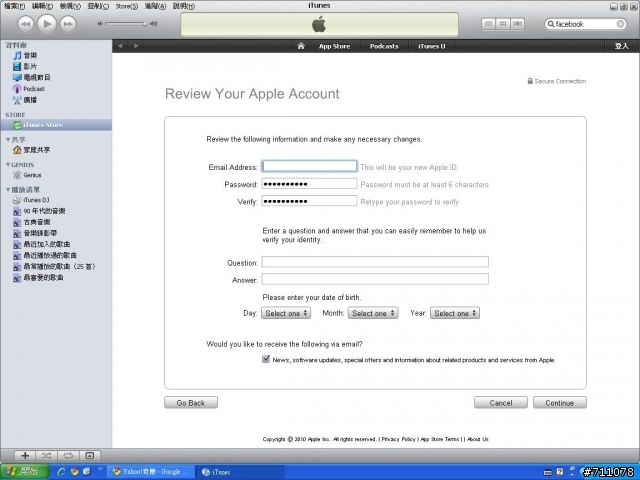Click the Windows 開始 Start button

tap(24, 472)
